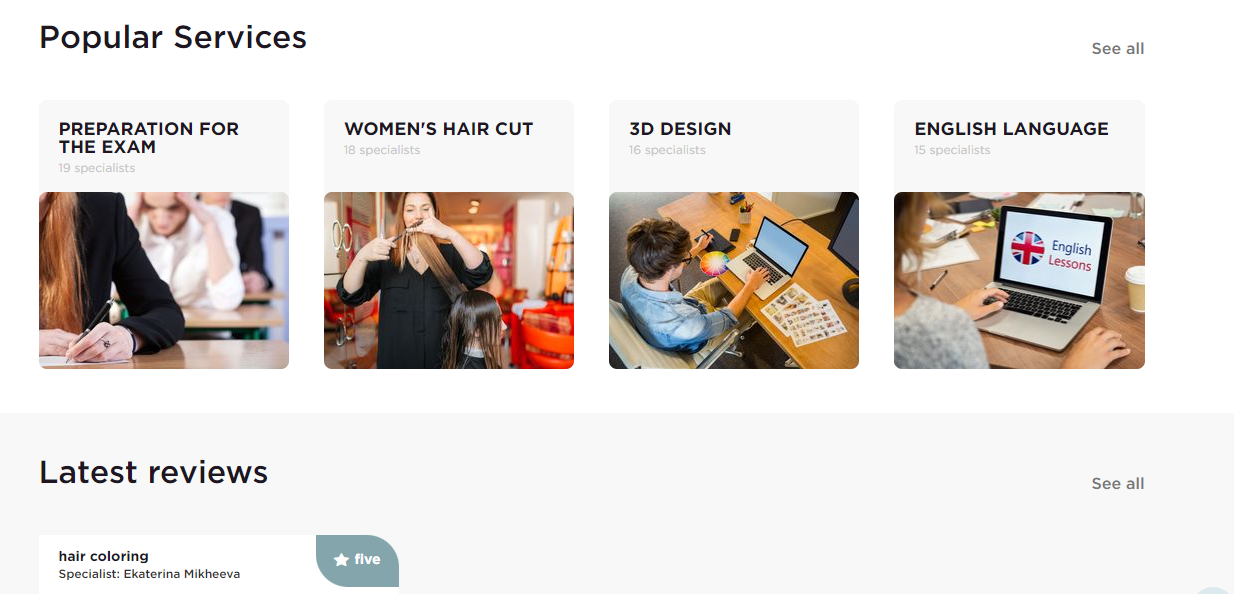Open the English Language heading
1234x594 pixels.
click(1011, 129)
